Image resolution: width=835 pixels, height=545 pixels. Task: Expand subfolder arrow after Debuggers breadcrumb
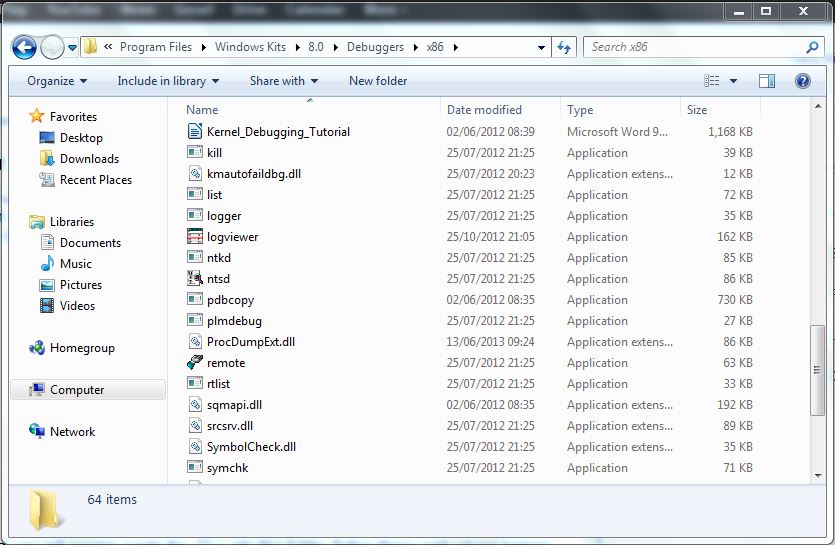click(416, 47)
